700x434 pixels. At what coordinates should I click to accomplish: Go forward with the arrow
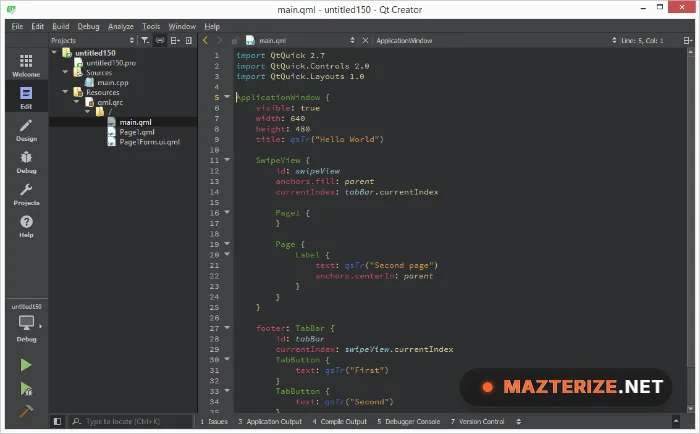click(x=220, y=40)
